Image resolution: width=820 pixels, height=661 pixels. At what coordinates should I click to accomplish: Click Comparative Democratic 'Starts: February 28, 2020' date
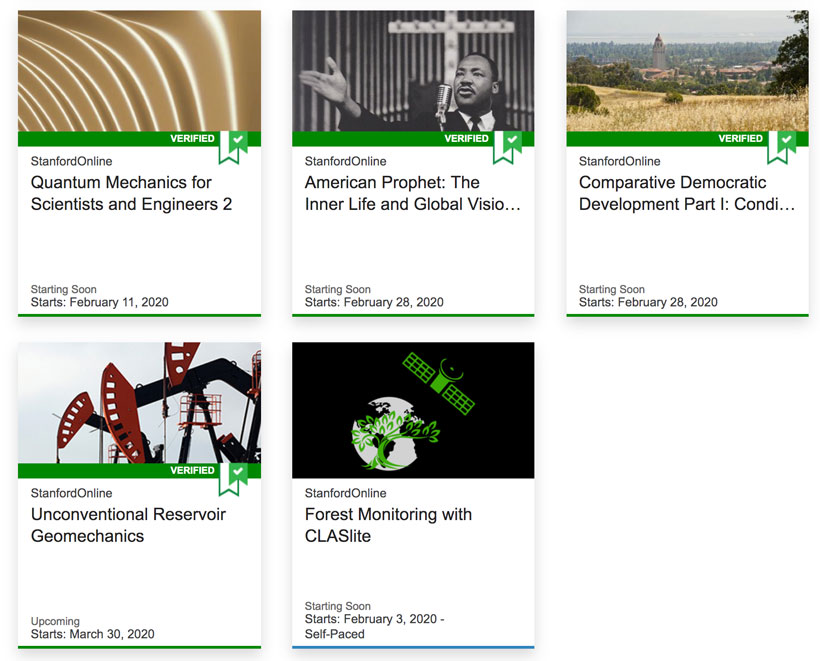tap(648, 302)
